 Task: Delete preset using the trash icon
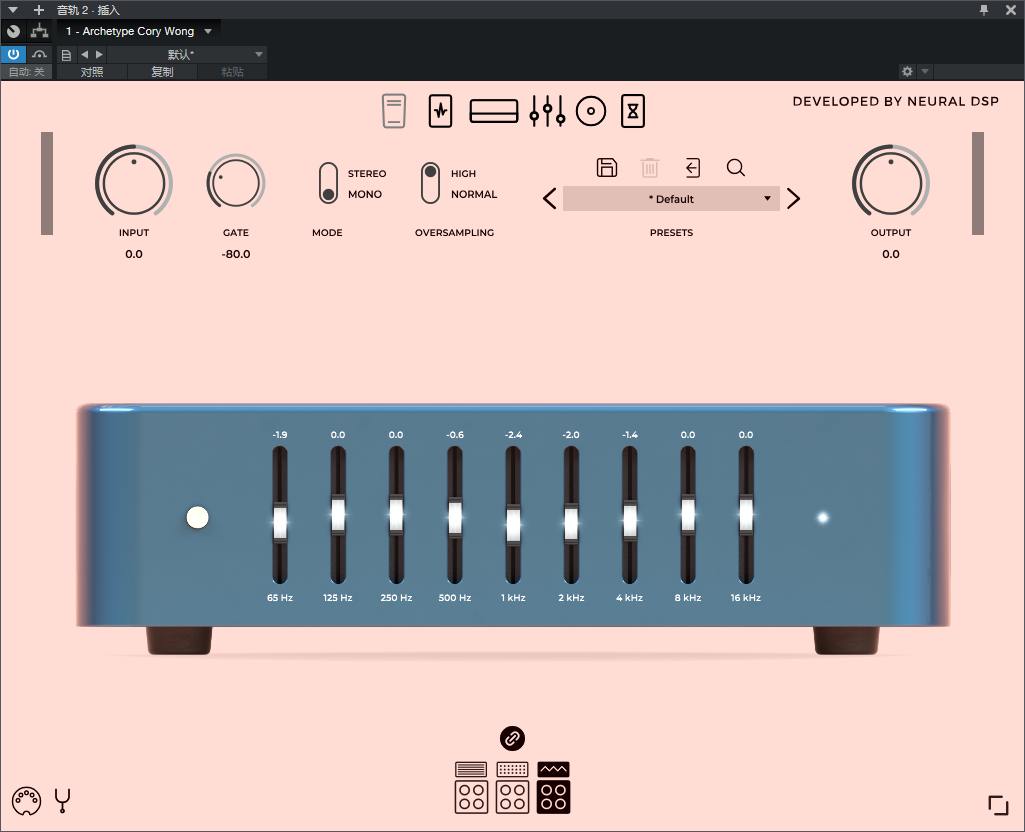tap(650, 168)
